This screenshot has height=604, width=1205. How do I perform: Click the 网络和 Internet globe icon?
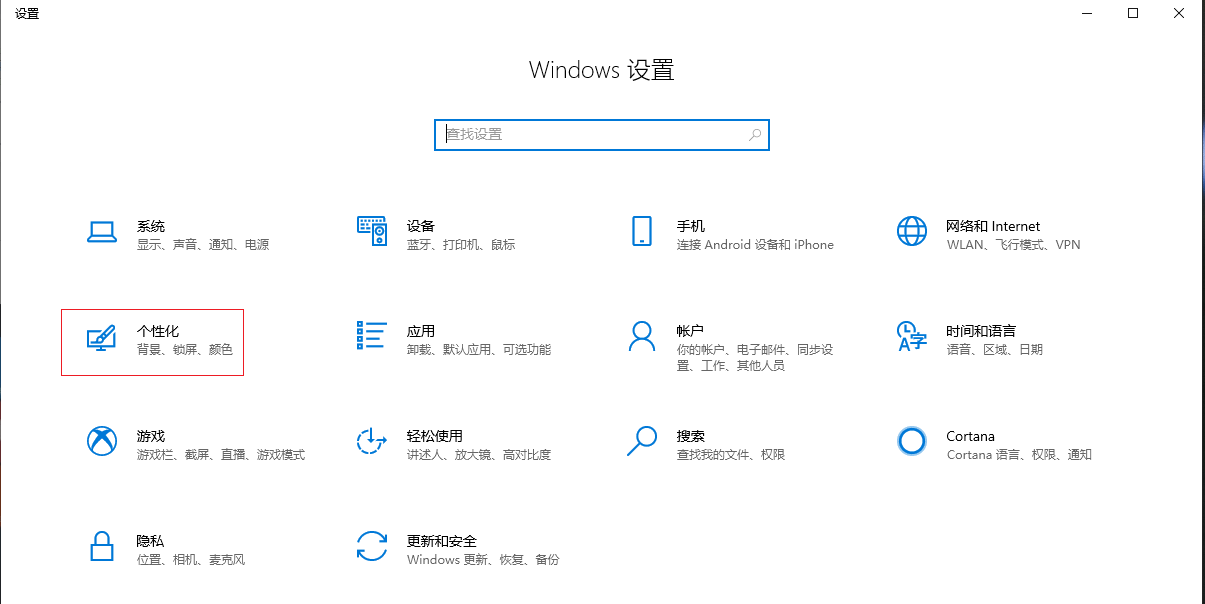tap(911, 231)
